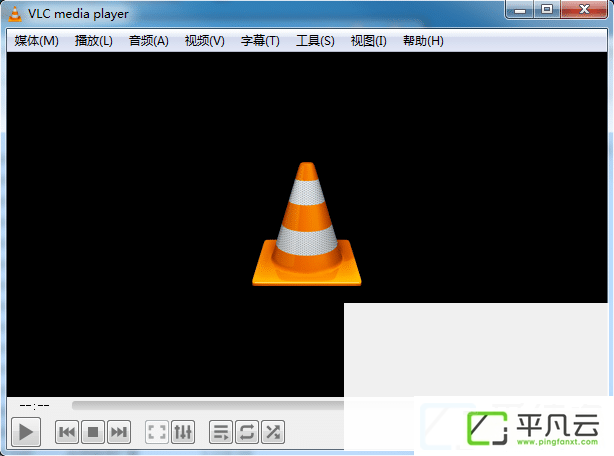This screenshot has width=614, height=456.
Task: Open the 字幕(T) menu
Action: 260,41
